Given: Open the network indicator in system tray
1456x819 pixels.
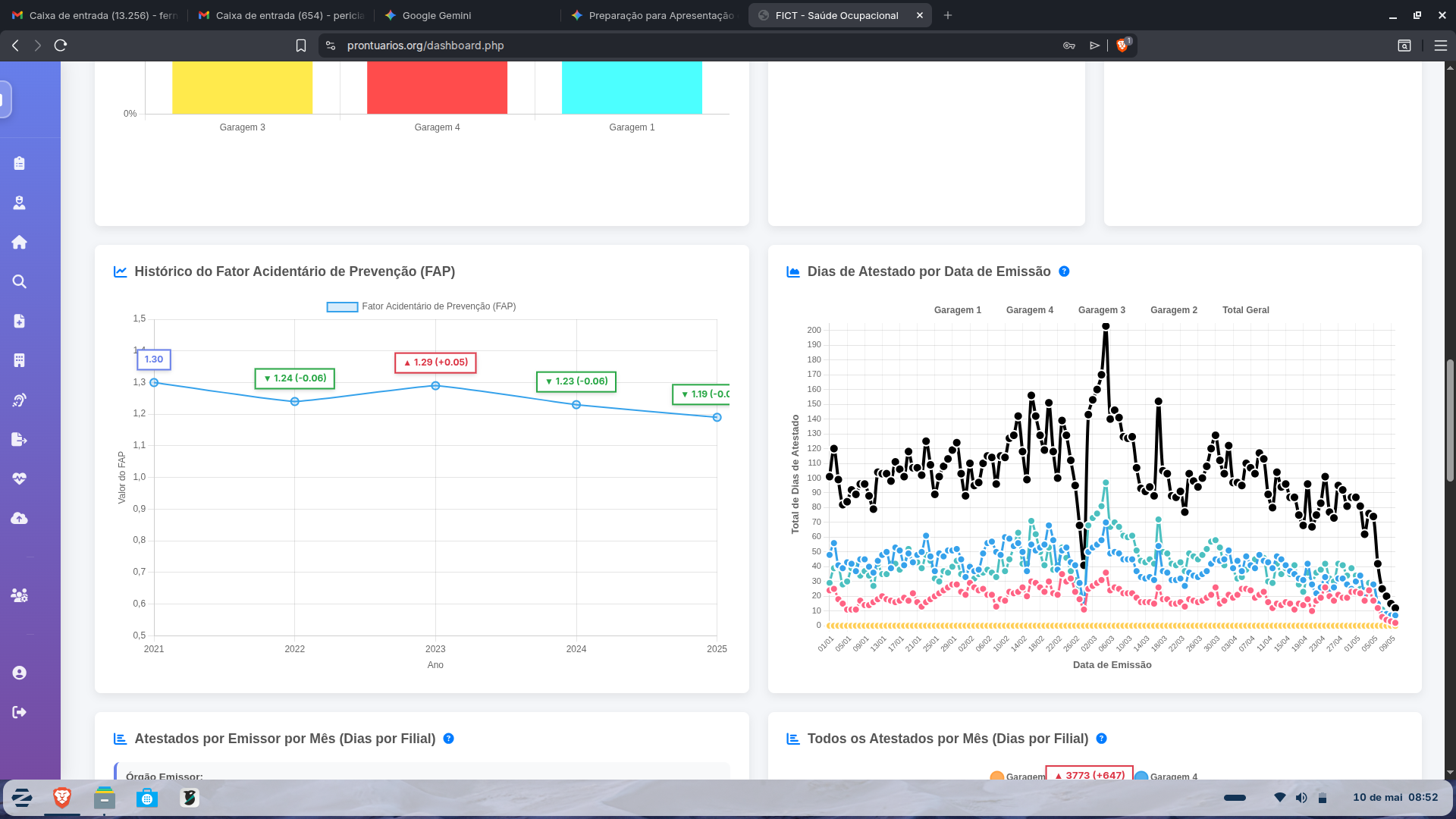Looking at the screenshot, I should point(1280,798).
